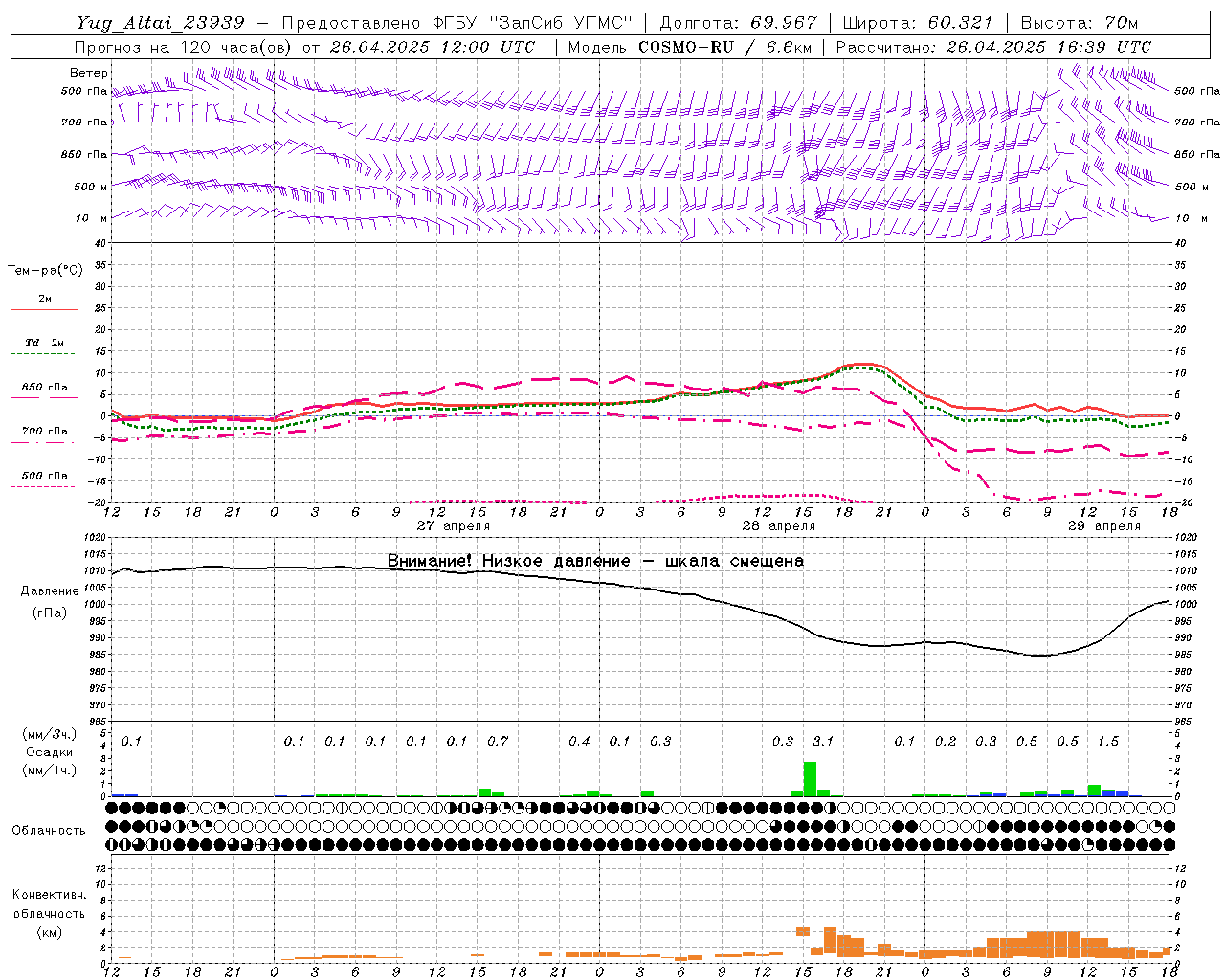Click the Ветер wind panel label

click(89, 73)
